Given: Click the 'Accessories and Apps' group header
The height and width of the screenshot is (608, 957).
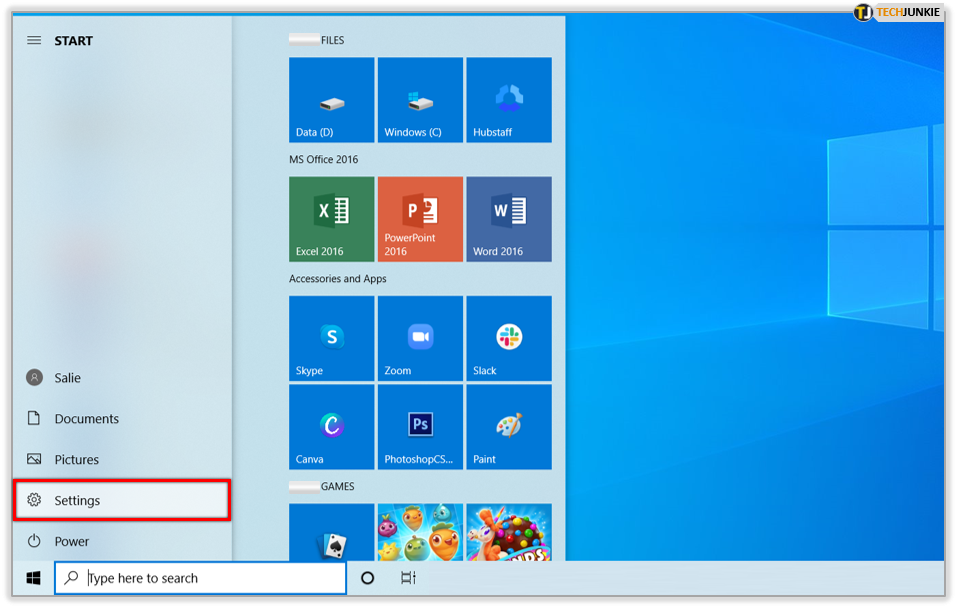Looking at the screenshot, I should pyautogui.click(x=338, y=278).
